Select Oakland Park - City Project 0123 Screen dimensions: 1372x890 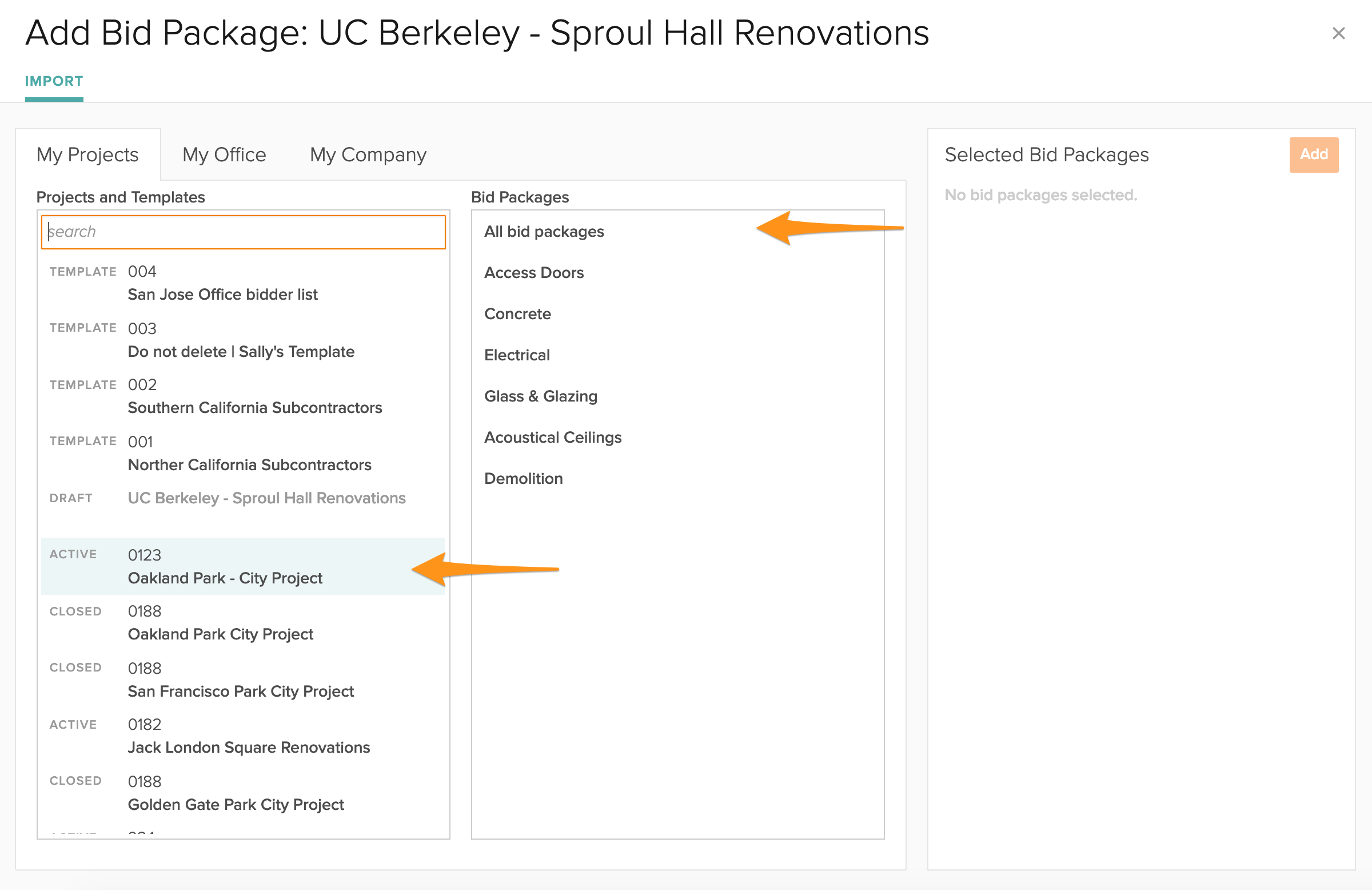(x=225, y=566)
